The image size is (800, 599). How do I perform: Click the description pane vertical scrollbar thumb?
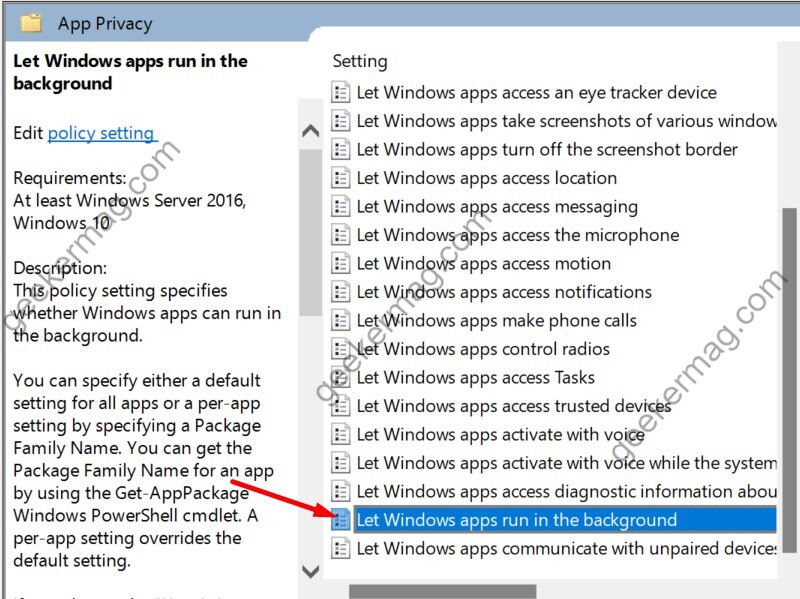coord(311,232)
